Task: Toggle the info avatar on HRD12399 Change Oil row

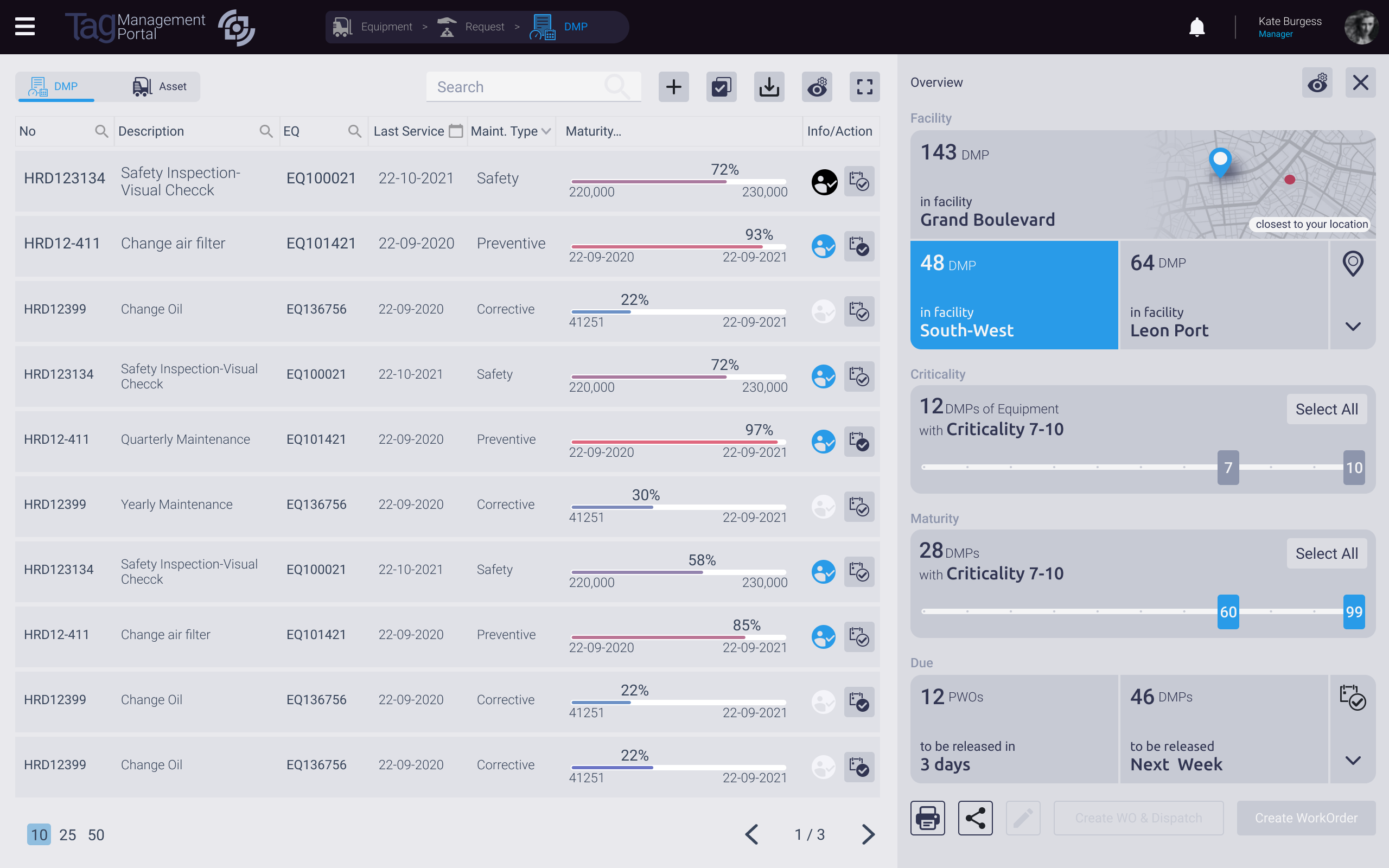Action: pos(824,312)
